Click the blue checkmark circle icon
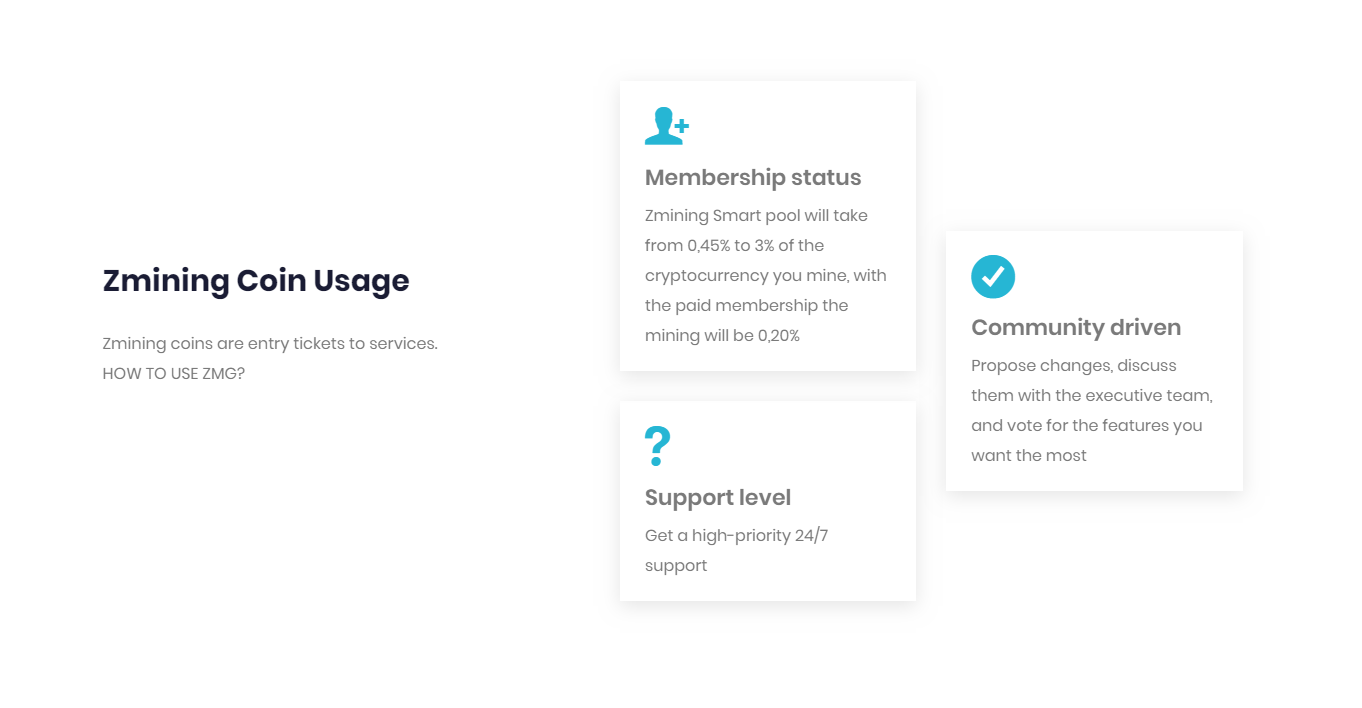Viewport: 1362px width, 708px height. [x=993, y=276]
